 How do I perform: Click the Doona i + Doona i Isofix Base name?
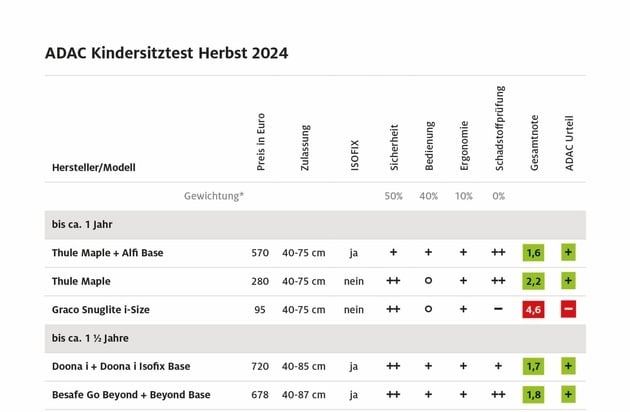(x=121, y=366)
